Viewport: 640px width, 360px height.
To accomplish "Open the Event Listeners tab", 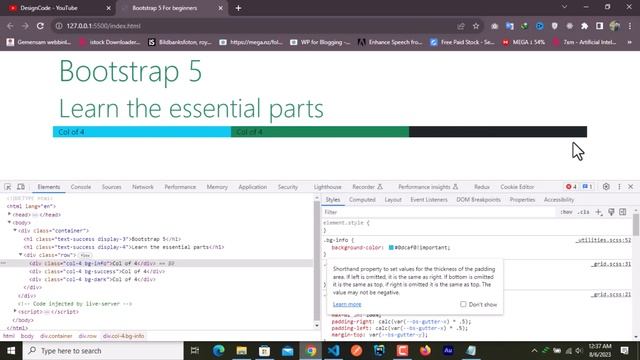I will click(x=429, y=200).
